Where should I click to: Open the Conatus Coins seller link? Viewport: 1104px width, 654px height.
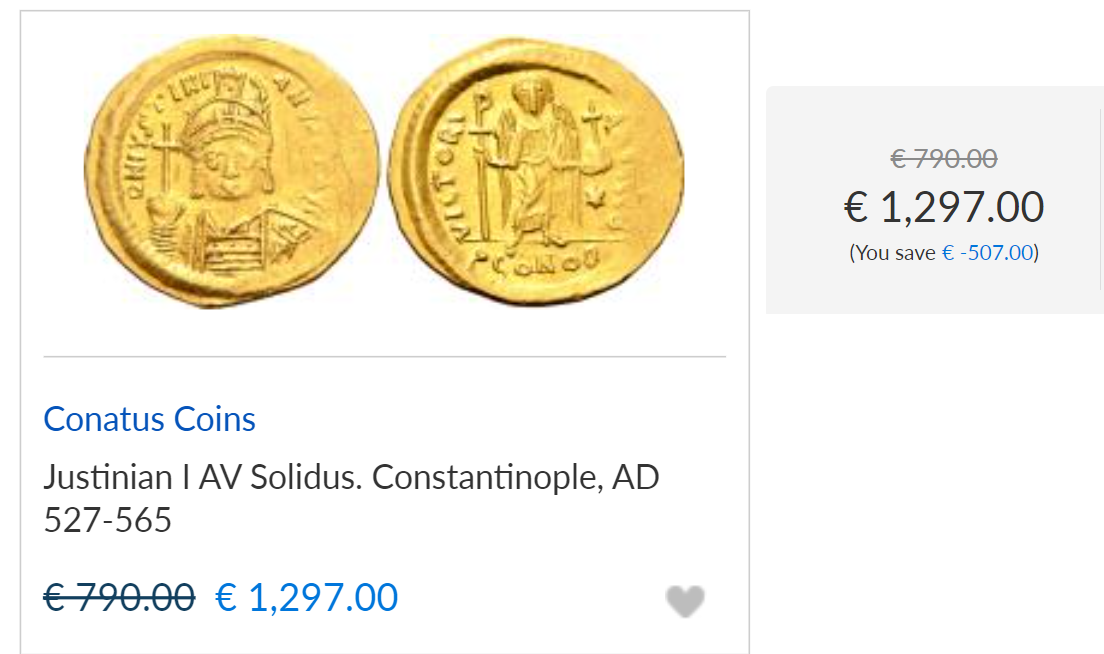150,419
